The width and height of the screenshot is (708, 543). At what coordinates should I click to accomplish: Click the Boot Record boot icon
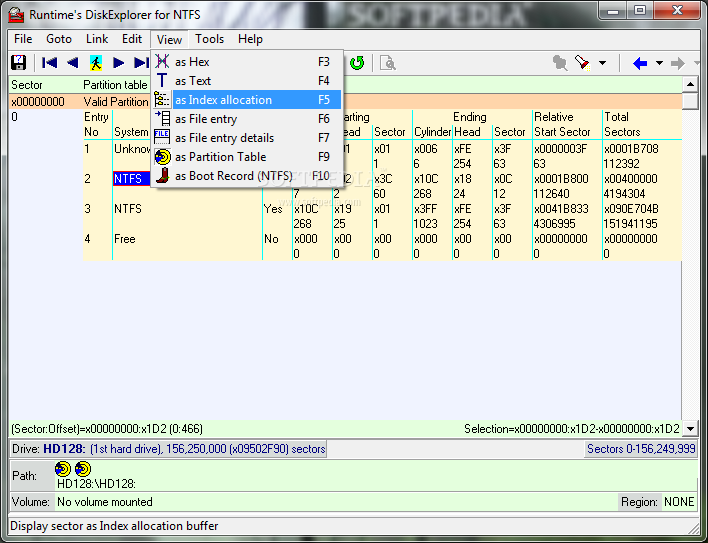coord(162,175)
